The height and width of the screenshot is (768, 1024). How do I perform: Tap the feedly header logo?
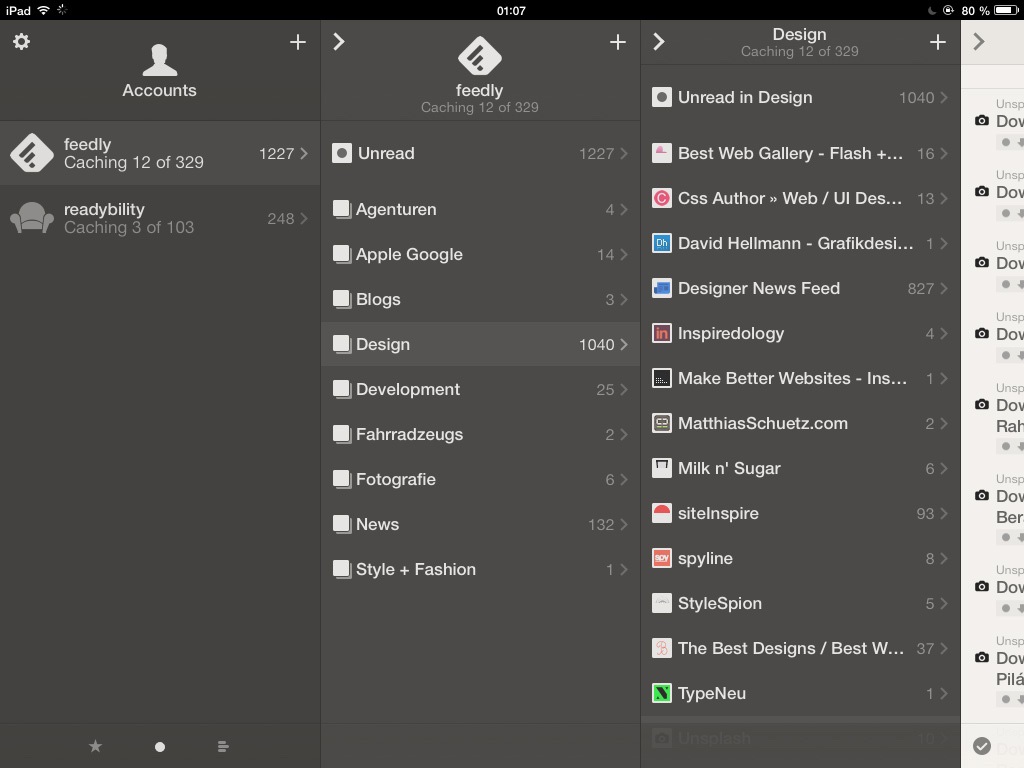pyautogui.click(x=479, y=56)
